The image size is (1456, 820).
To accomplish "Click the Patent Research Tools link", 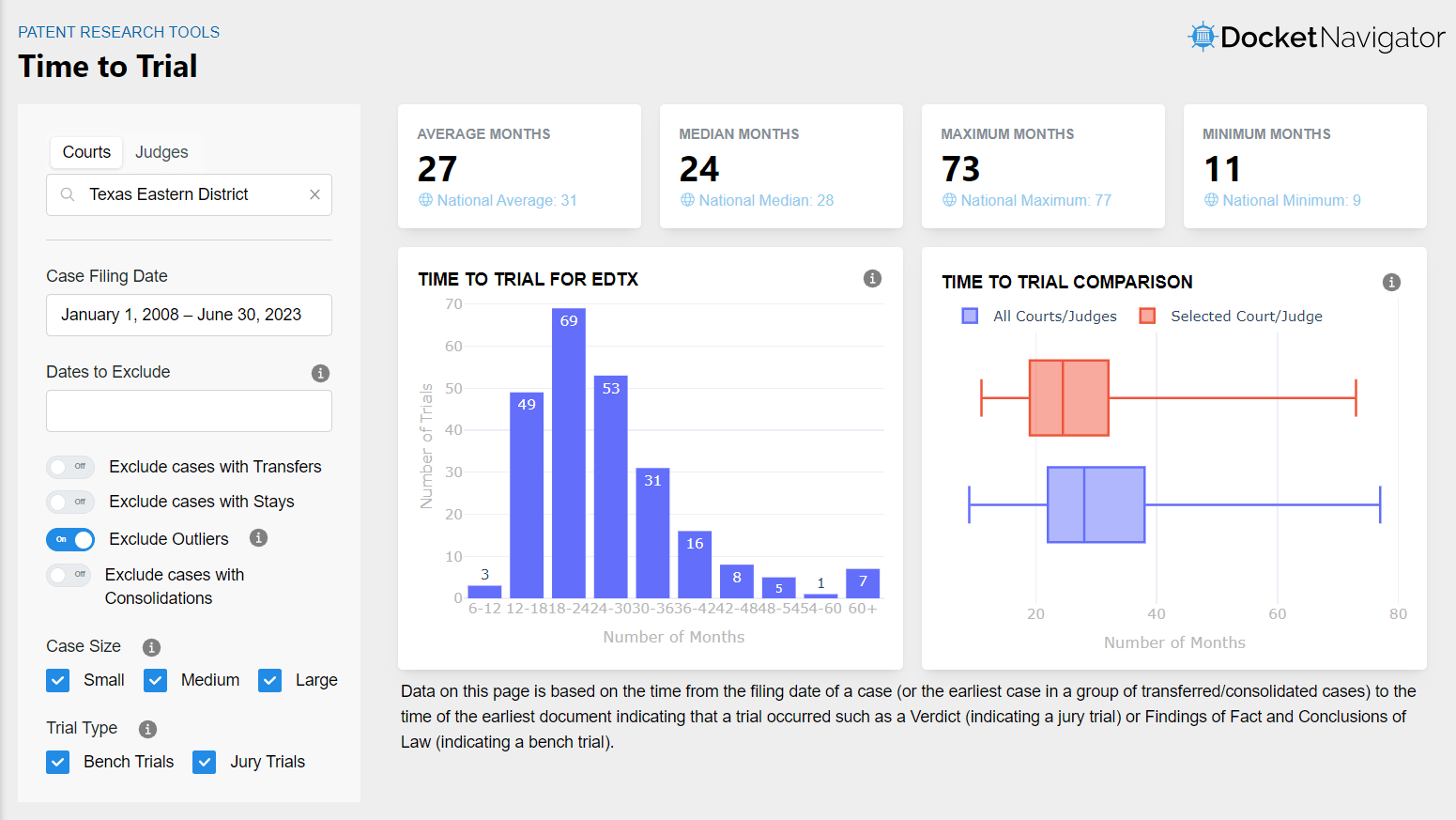I will (119, 32).
